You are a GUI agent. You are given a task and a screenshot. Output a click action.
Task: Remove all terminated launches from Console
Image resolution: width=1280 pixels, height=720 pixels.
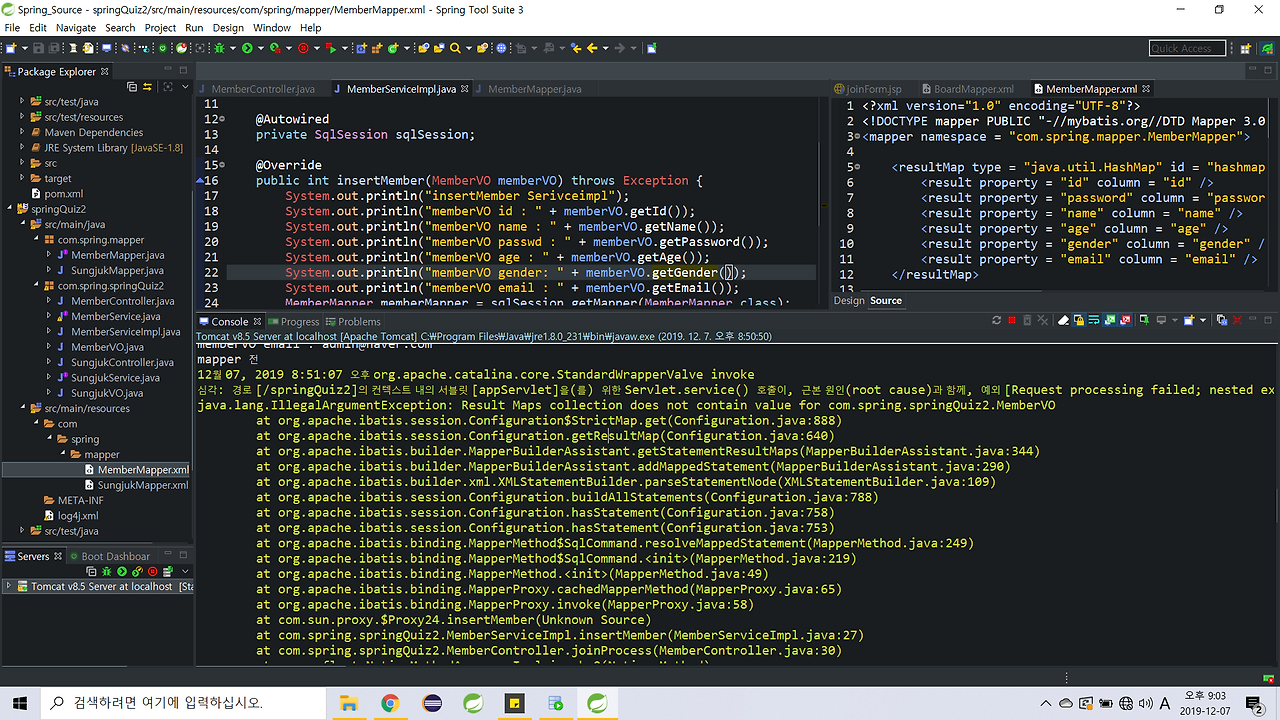coord(1042,318)
